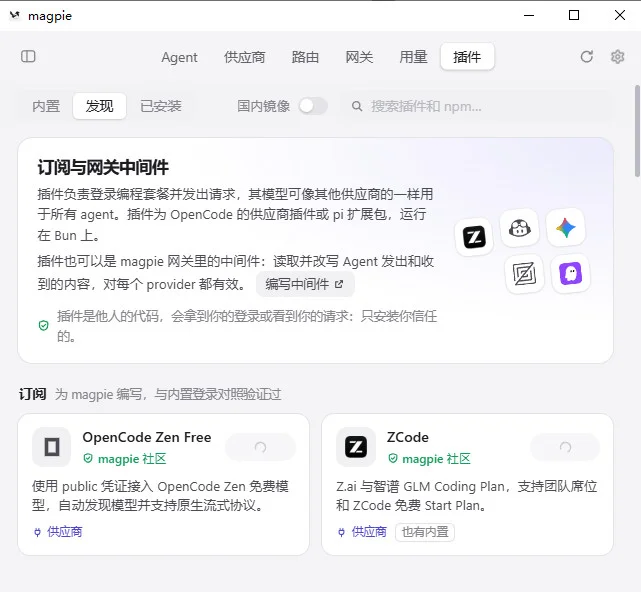641x592 pixels.
Task: Select the 插件 tab
Action: (x=467, y=57)
